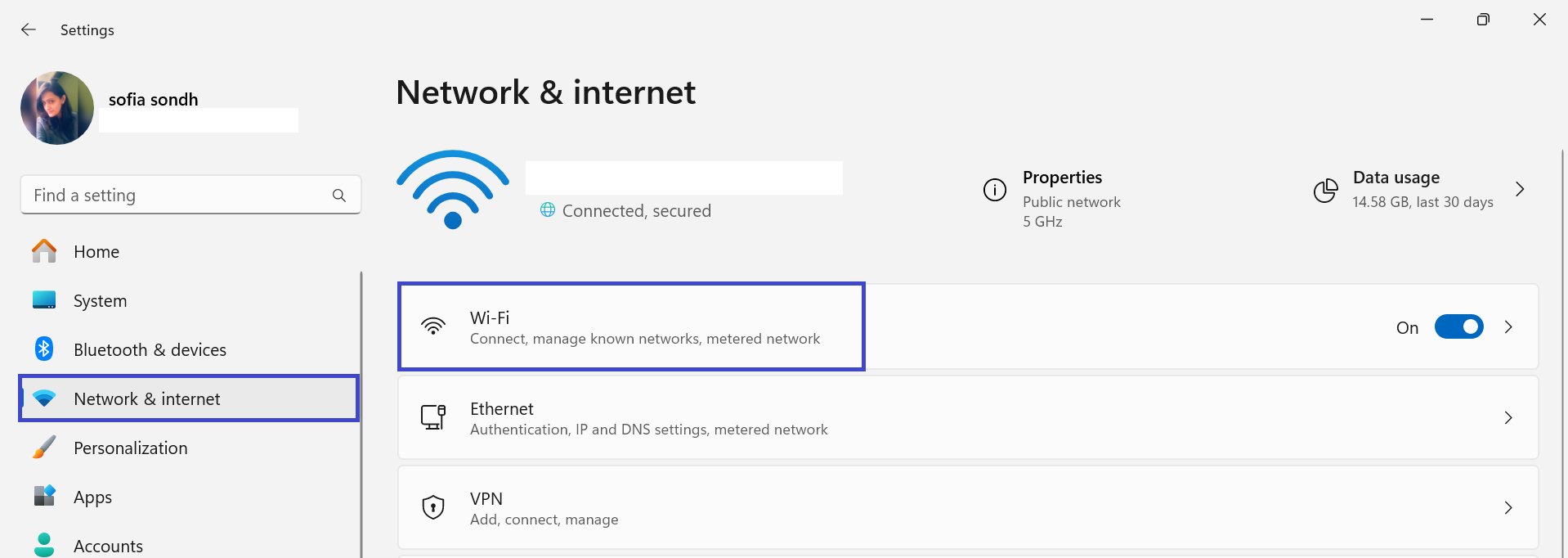This screenshot has height=558, width=1568.
Task: Click the Find a setting search box
Action: coord(176,196)
